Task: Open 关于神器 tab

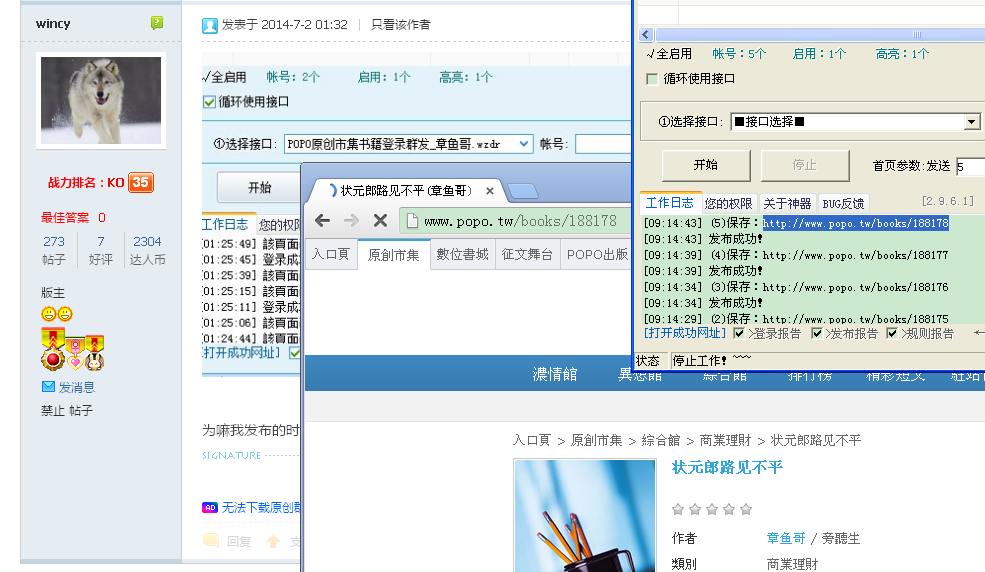Action: pyautogui.click(x=787, y=203)
